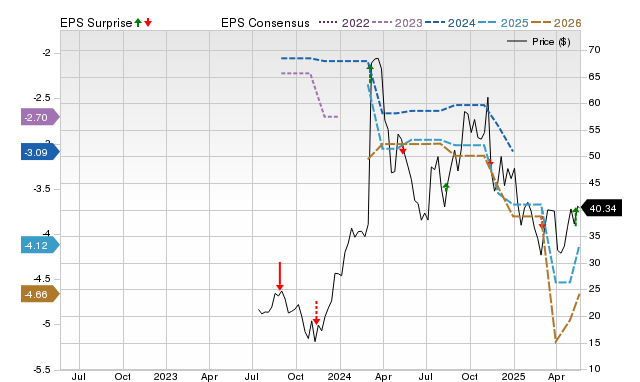Select the light blue -4.12 value tag

(40, 245)
